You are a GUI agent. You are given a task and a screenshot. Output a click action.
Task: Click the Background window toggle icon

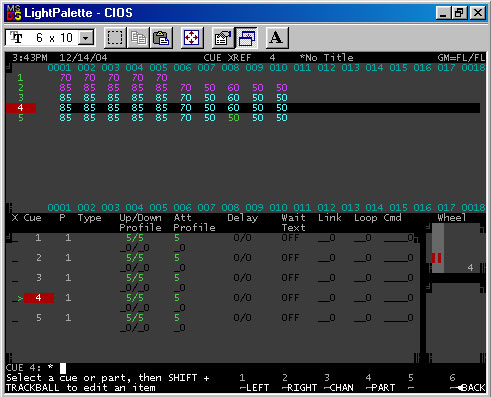click(246, 38)
